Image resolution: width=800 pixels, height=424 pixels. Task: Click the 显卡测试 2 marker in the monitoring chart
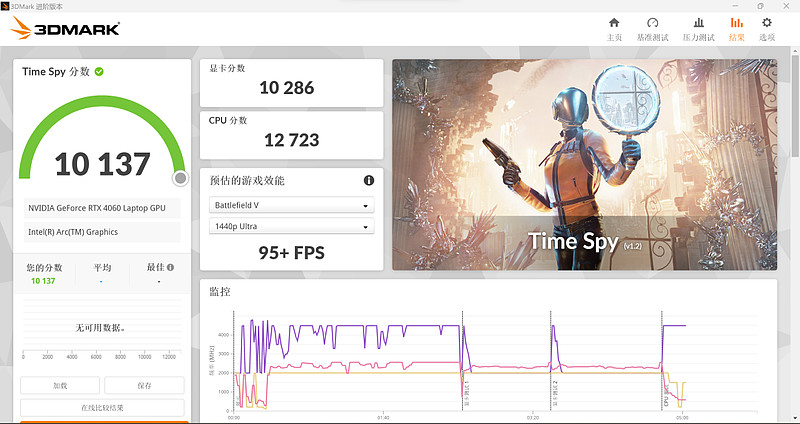pyautogui.click(x=555, y=393)
